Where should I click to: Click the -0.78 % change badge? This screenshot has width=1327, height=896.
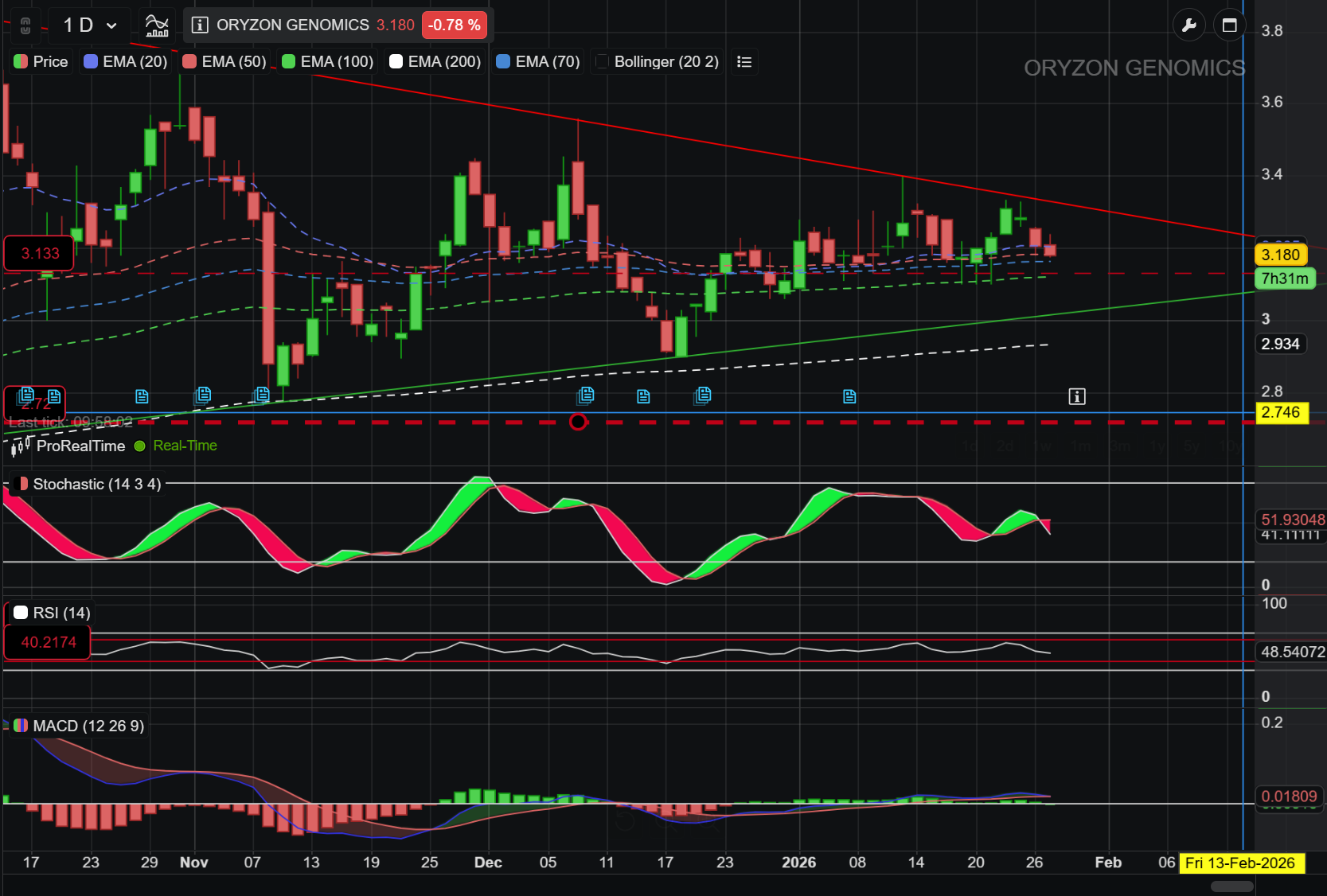pos(454,25)
